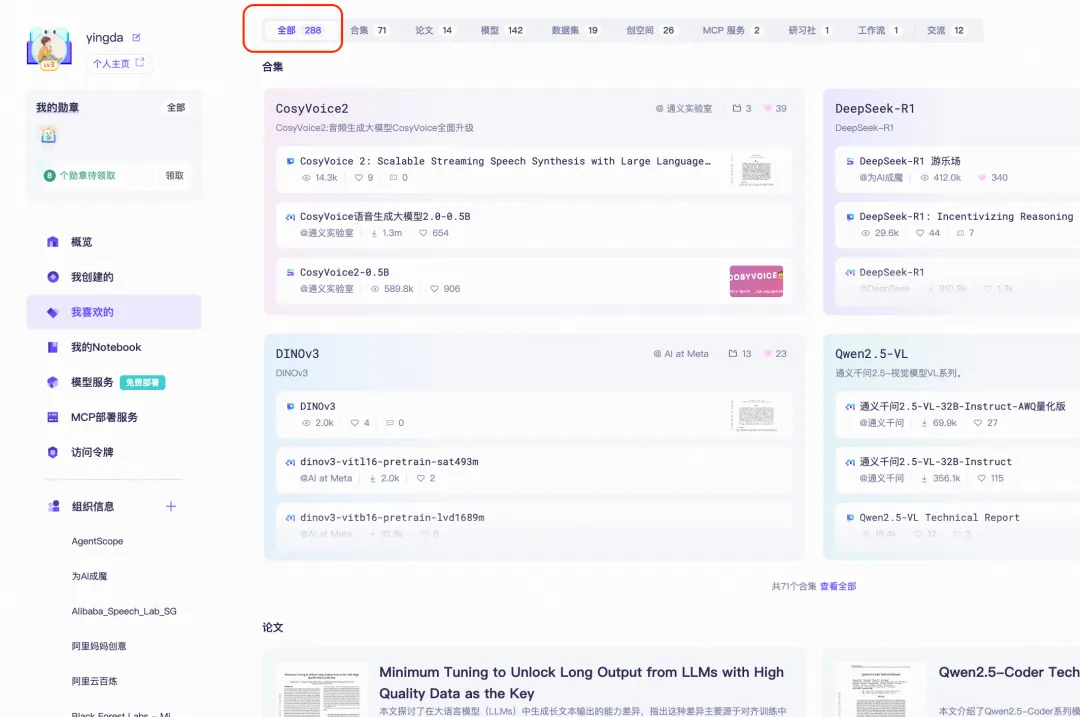Click the COSYVOICE pink thumbnail
The height and width of the screenshot is (717, 1080).
click(x=756, y=281)
